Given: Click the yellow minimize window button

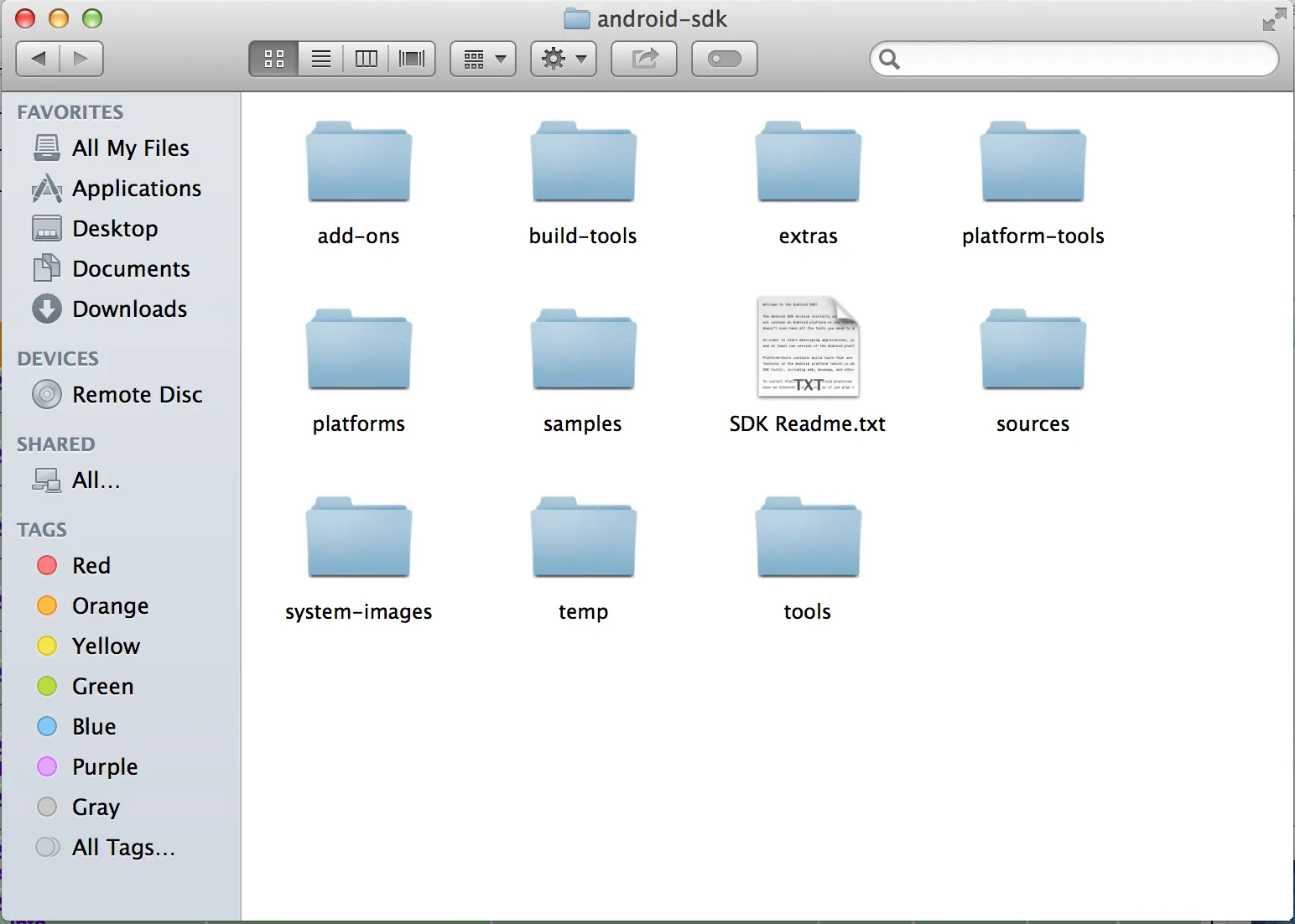Looking at the screenshot, I should coord(59,18).
